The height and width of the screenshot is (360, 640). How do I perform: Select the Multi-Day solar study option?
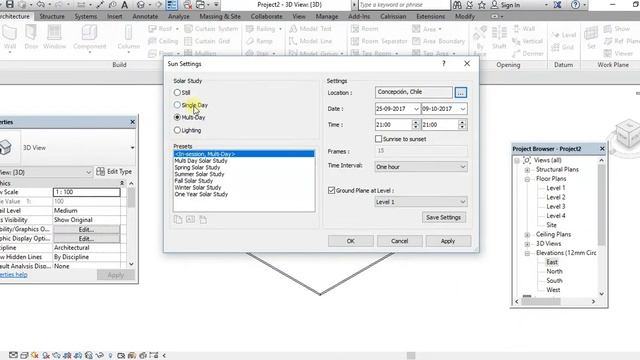click(x=177, y=117)
